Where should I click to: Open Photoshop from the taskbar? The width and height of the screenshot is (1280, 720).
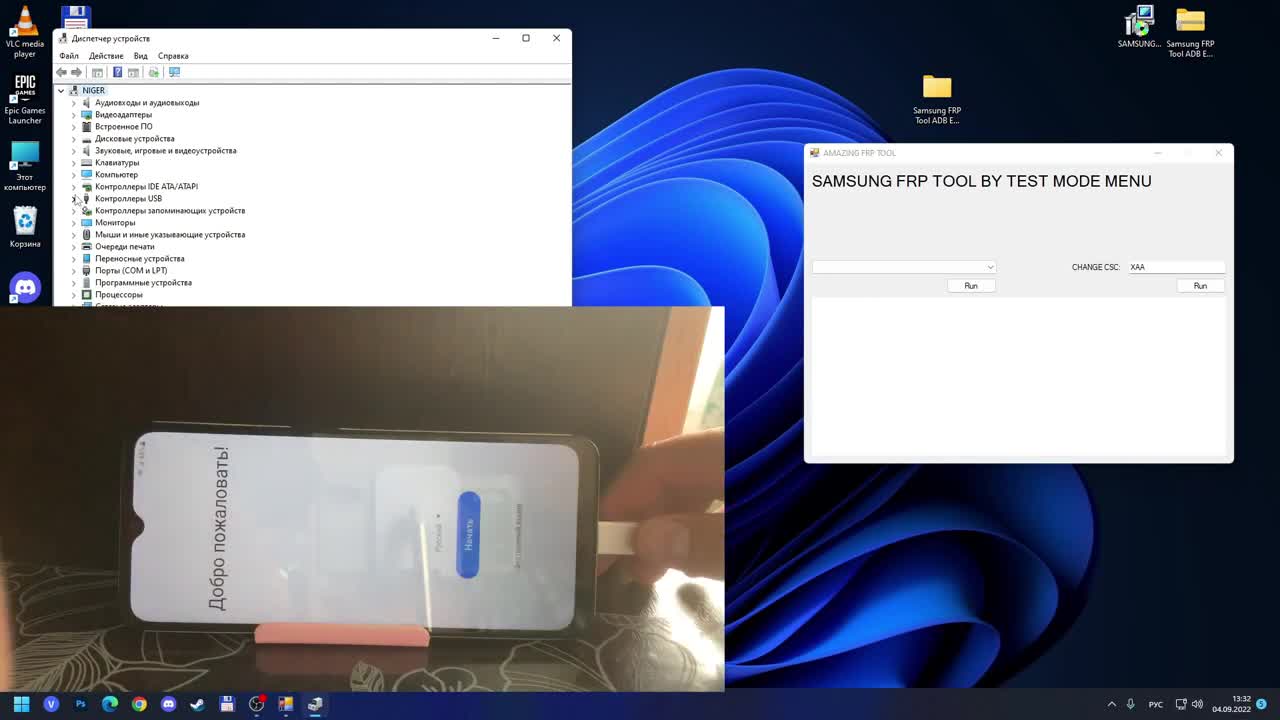click(81, 704)
